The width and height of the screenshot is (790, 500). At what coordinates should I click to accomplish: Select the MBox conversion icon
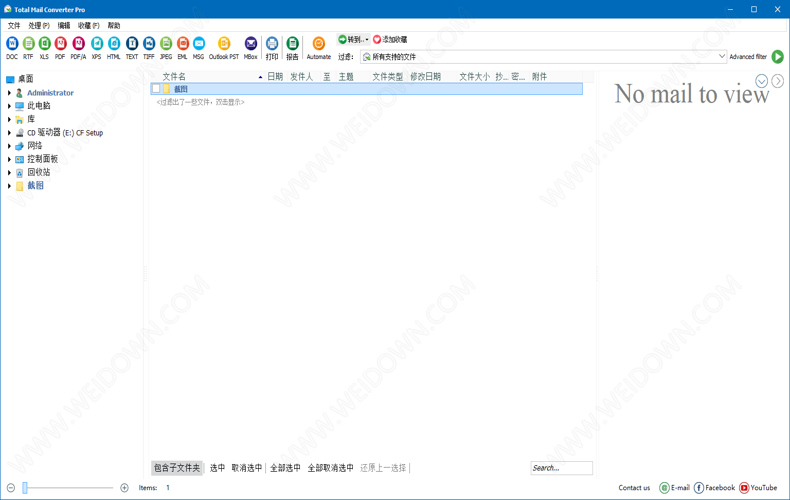[x=251, y=46]
